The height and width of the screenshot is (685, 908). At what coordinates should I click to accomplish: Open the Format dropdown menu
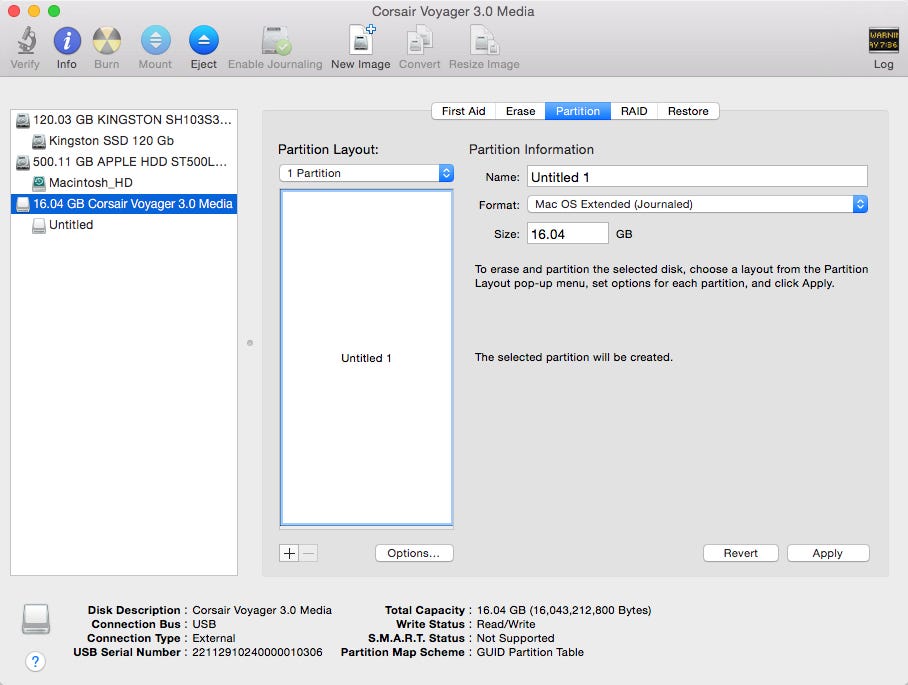[x=697, y=204]
